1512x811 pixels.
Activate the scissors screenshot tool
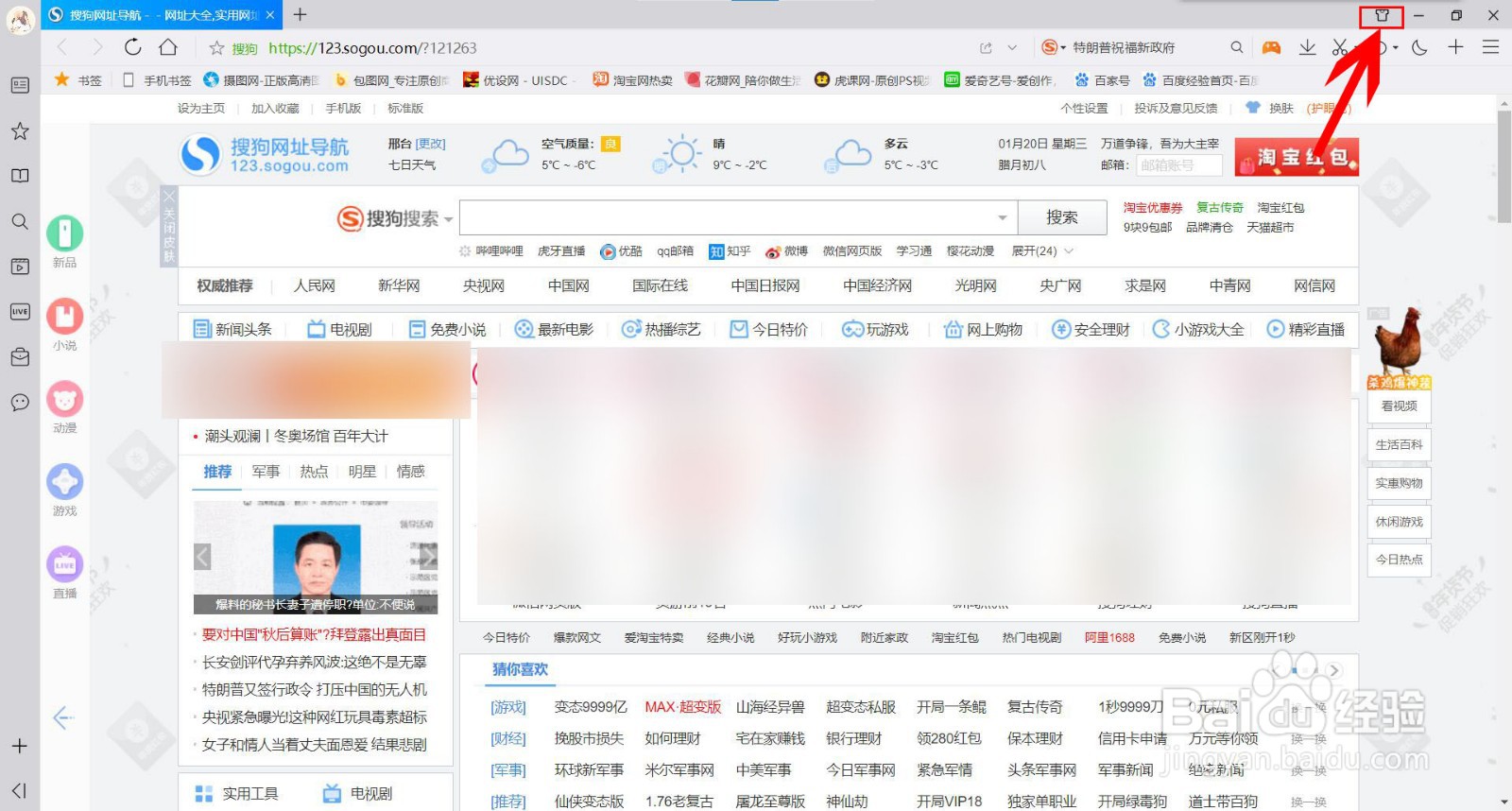(x=1340, y=47)
